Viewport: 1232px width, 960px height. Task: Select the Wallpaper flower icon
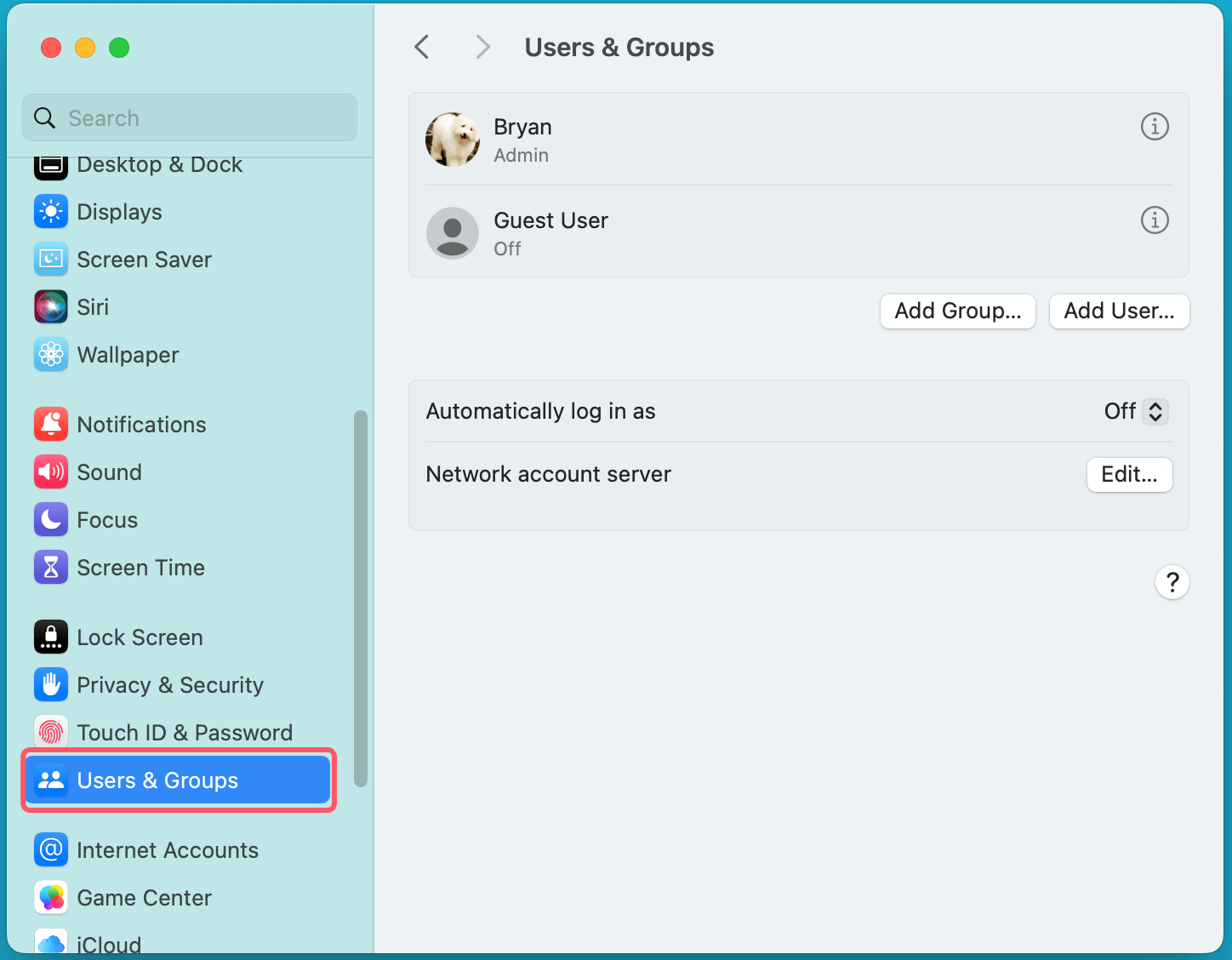[51, 355]
